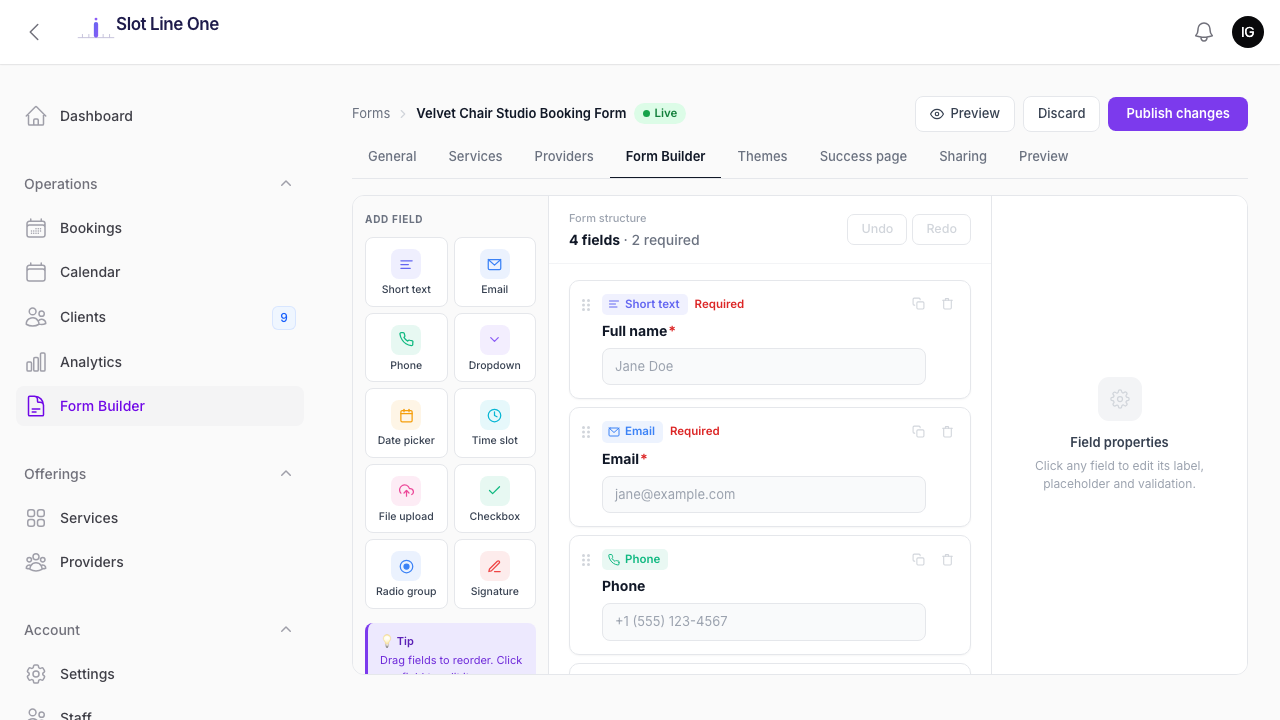Duplicate the Full name field

point(918,304)
